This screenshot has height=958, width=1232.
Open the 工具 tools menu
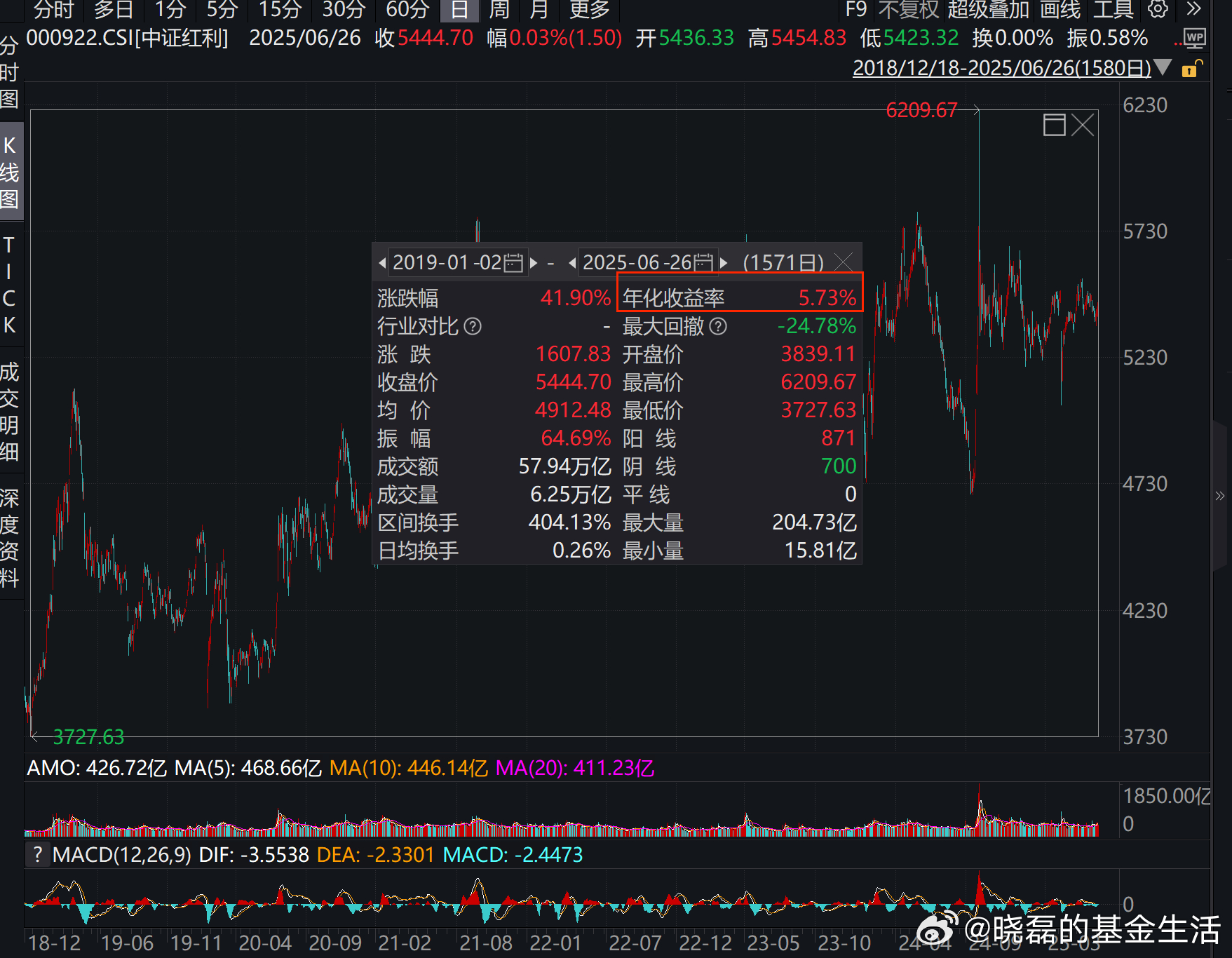(x=1113, y=10)
